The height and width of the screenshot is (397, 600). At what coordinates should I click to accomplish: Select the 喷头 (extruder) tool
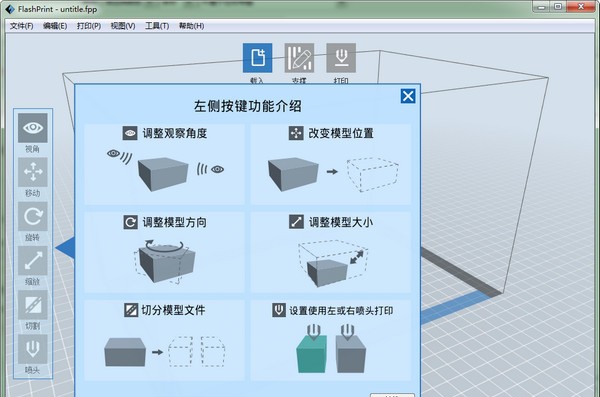(33, 349)
